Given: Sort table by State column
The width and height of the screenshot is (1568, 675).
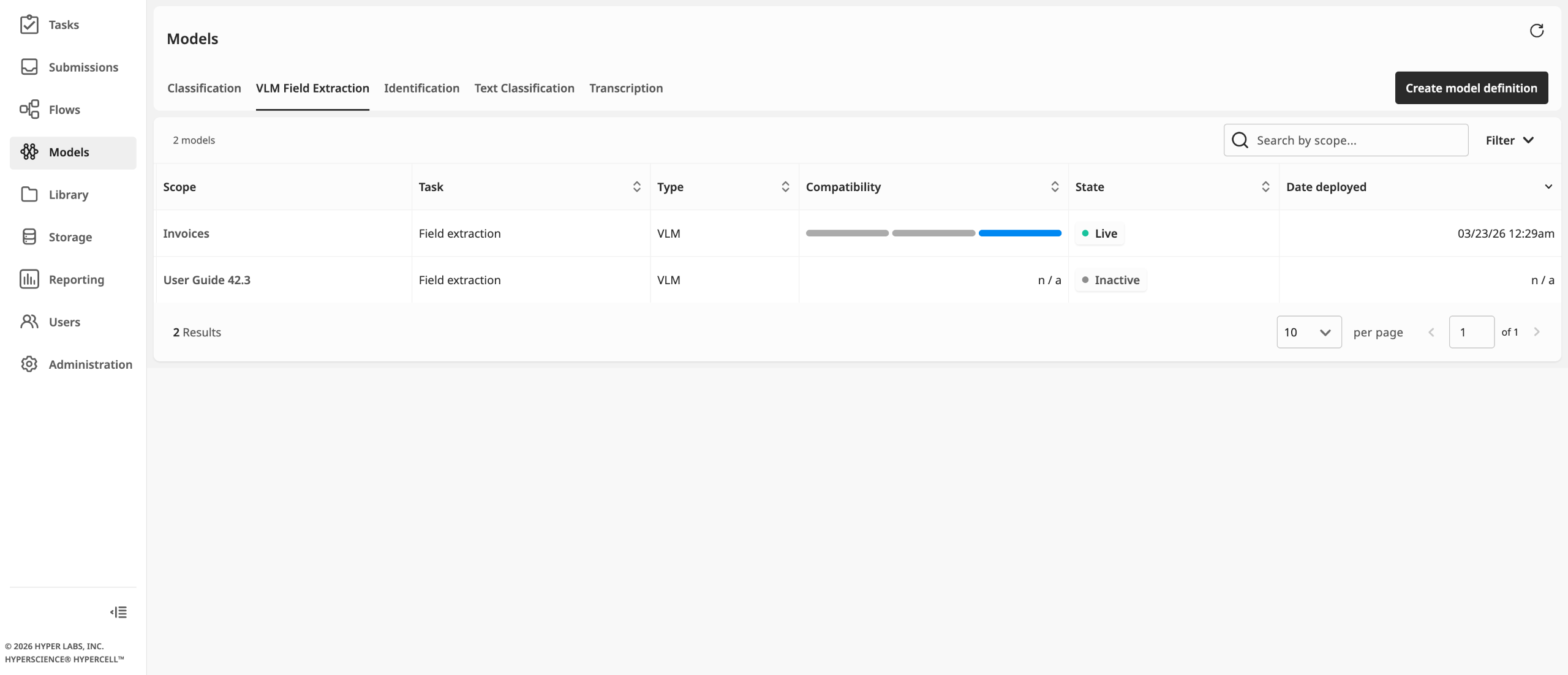Looking at the screenshot, I should coord(1265,187).
